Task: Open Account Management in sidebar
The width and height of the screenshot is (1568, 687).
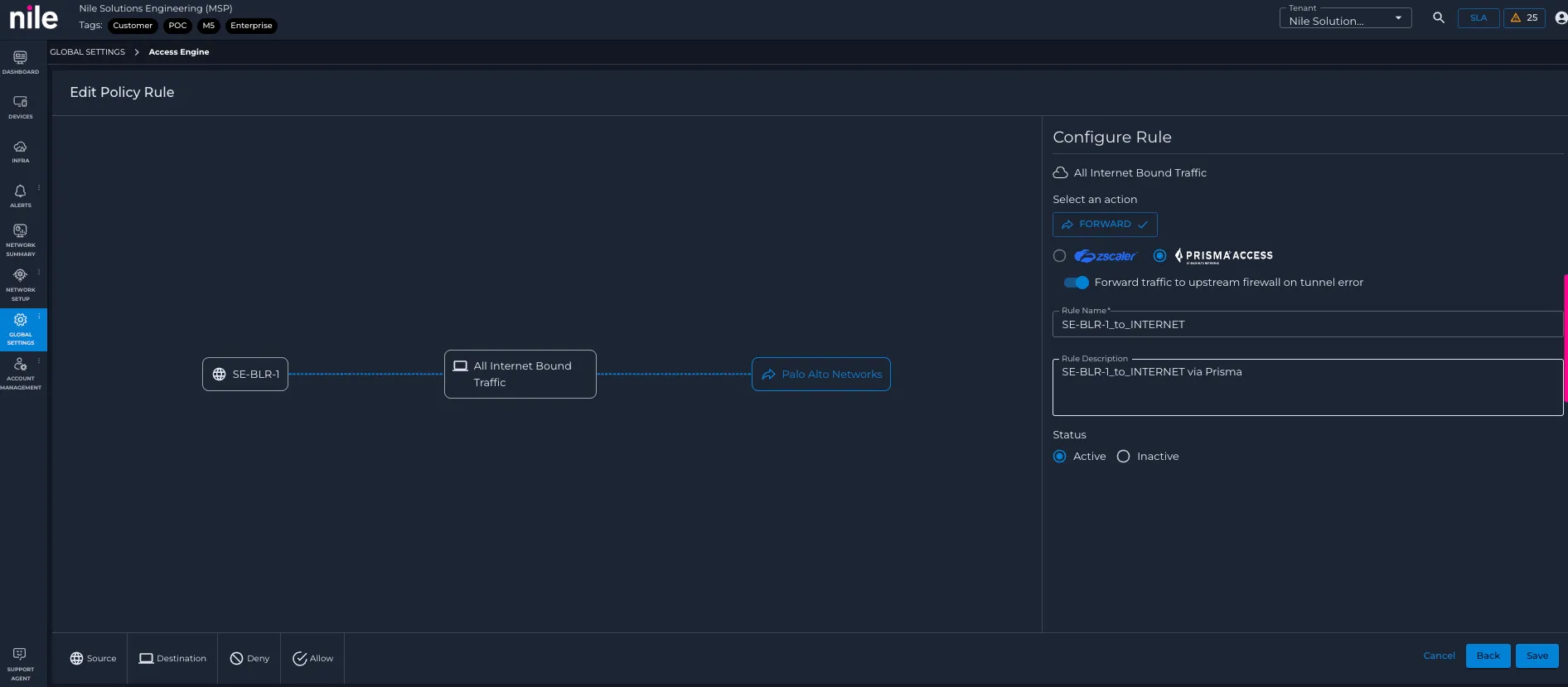Action: tap(21, 374)
